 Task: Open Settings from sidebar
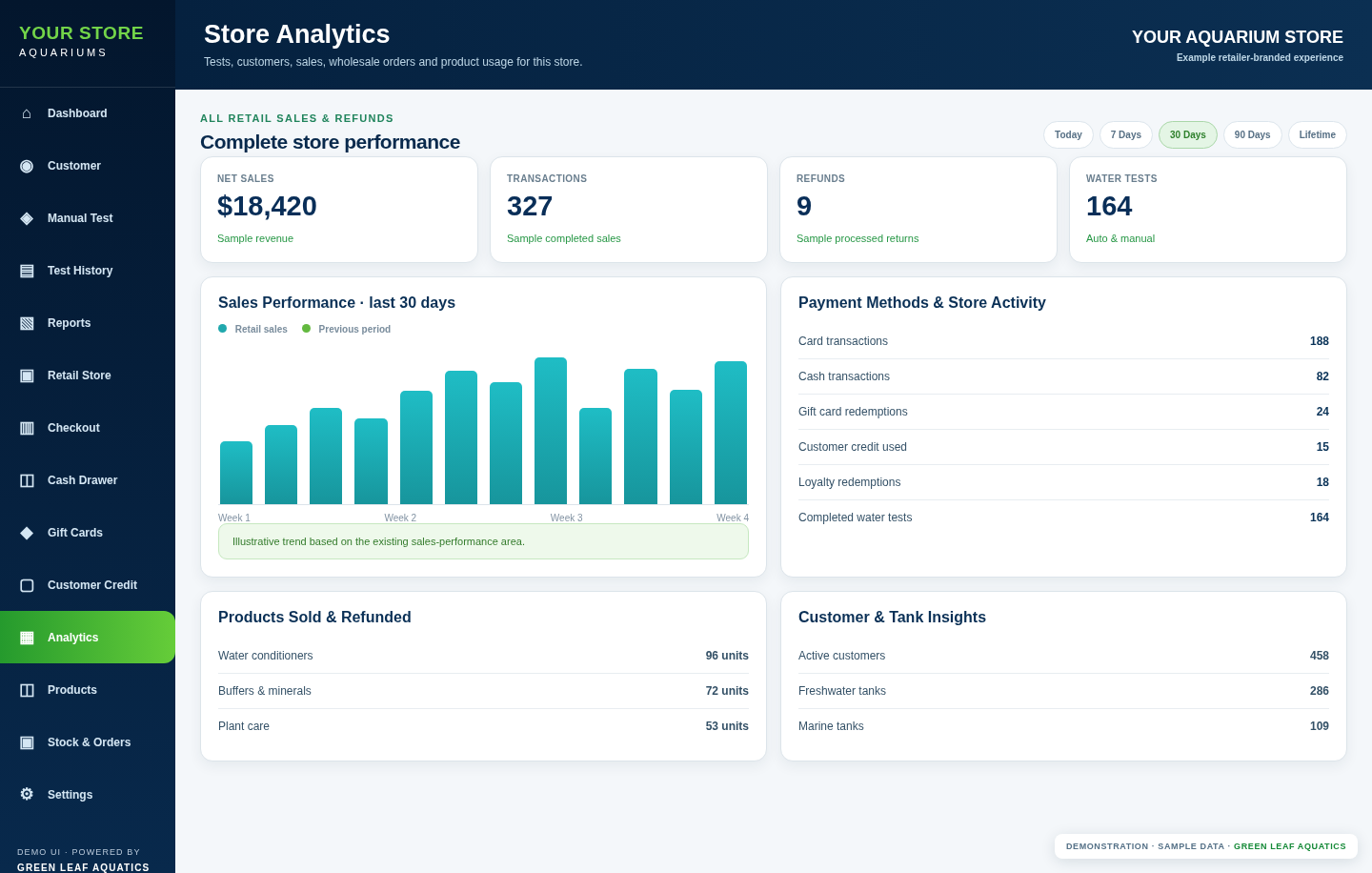tap(88, 795)
